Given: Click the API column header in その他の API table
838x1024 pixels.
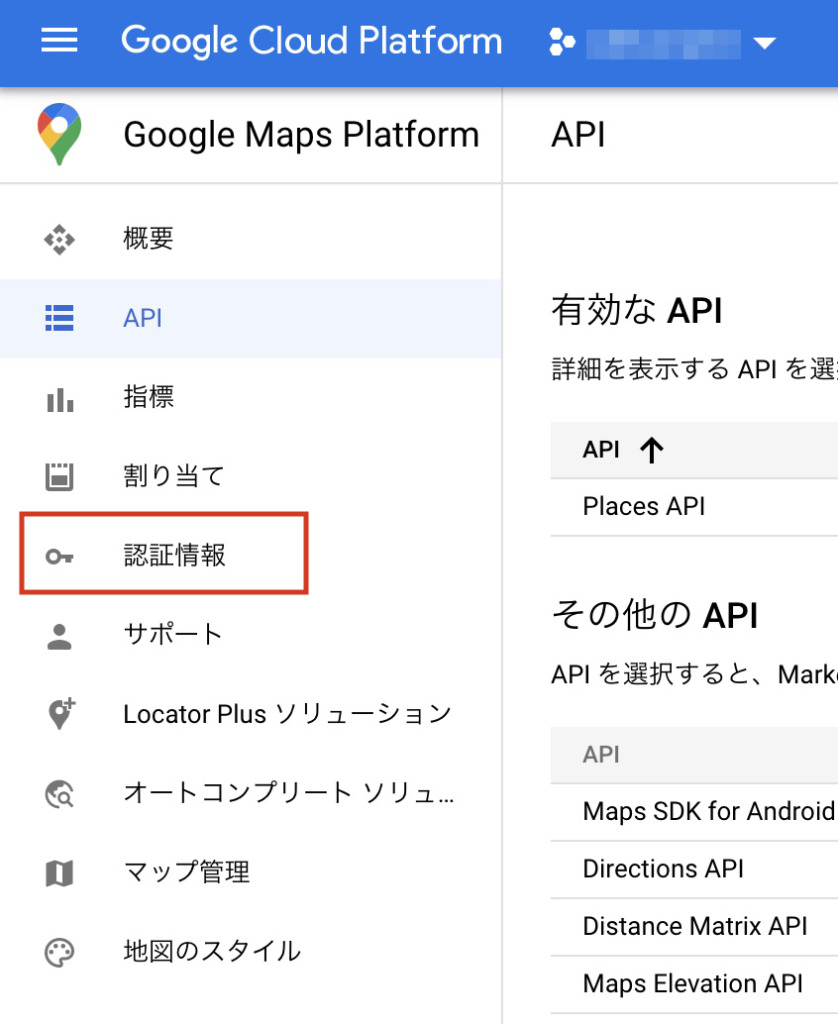Looking at the screenshot, I should (x=601, y=755).
